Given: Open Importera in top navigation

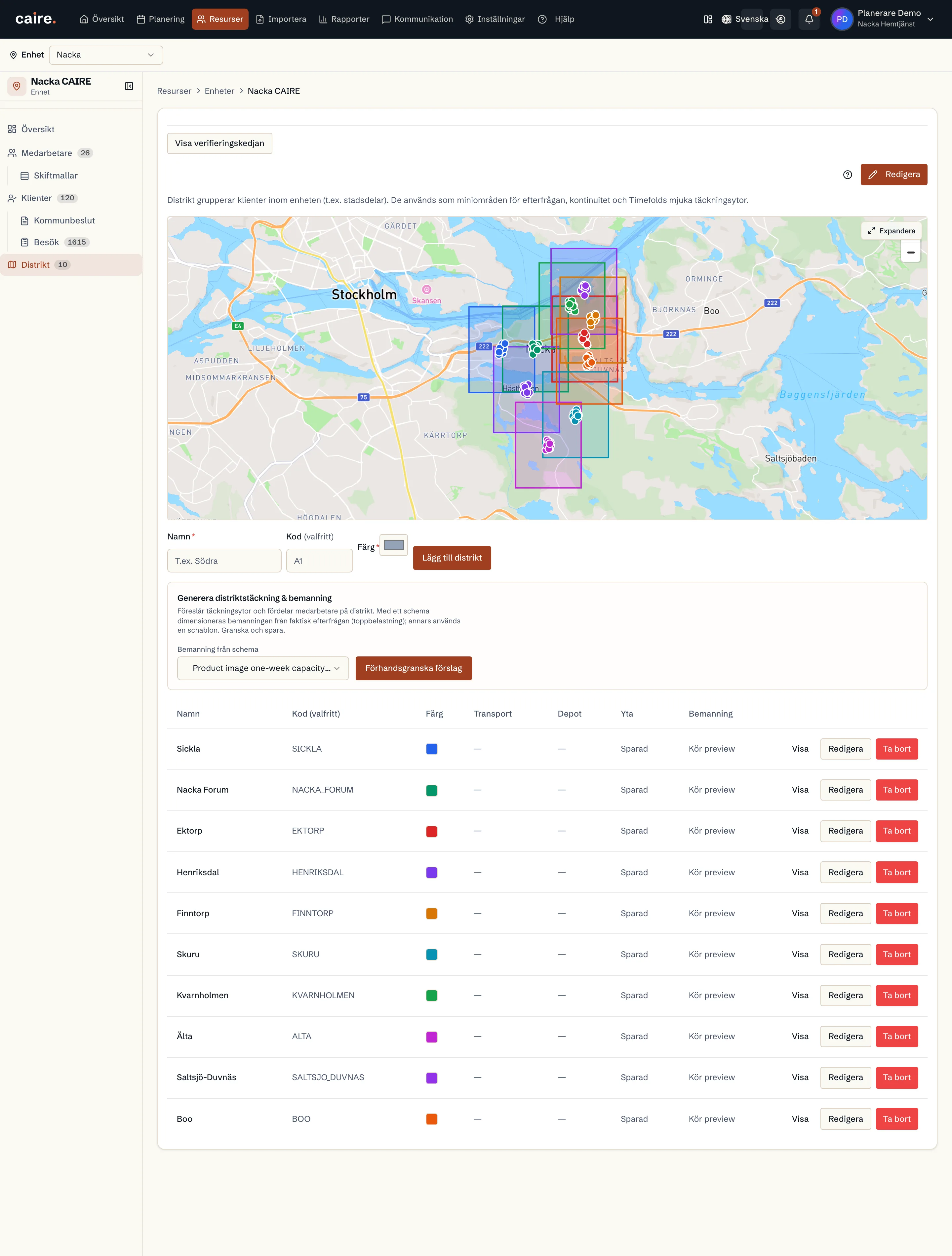Looking at the screenshot, I should point(281,19).
